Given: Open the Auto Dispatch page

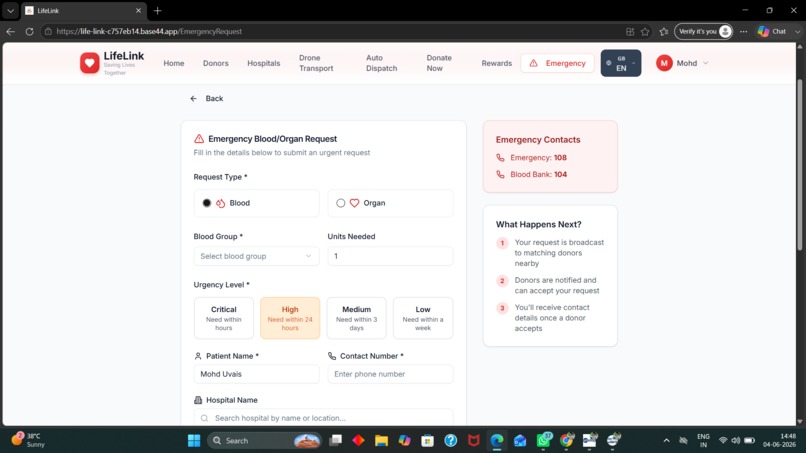Looking at the screenshot, I should tap(381, 63).
